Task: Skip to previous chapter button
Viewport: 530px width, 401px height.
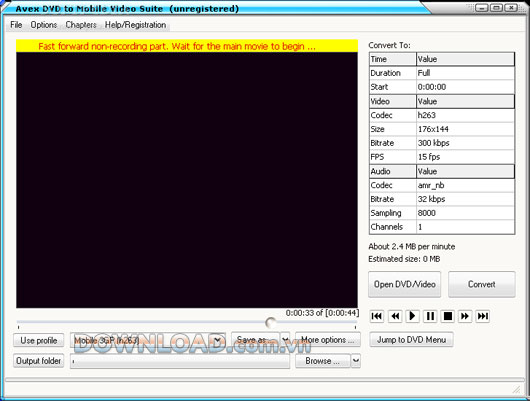Action: (x=377, y=316)
